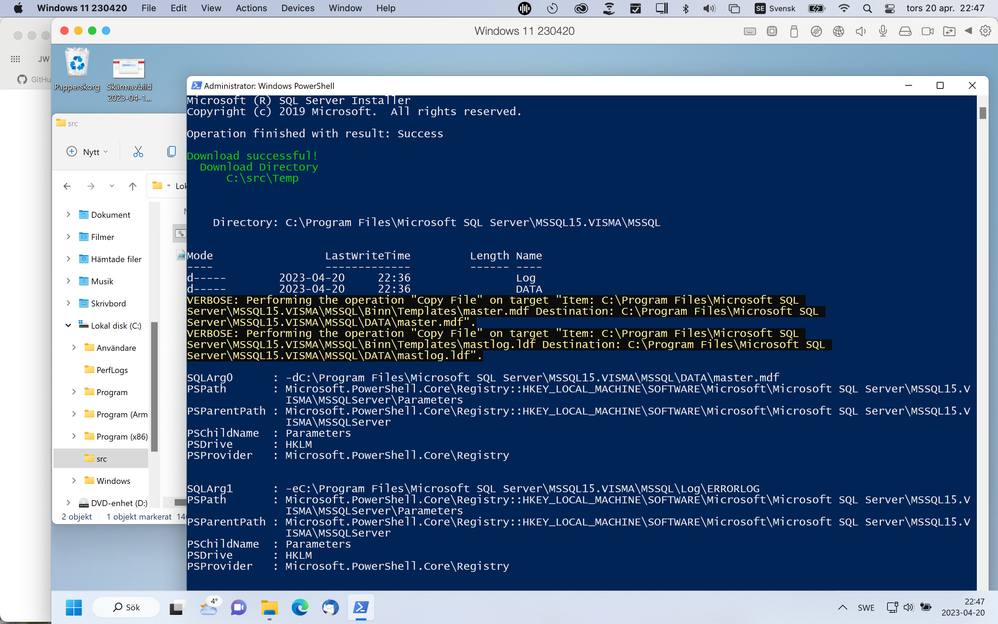Expand the Dokument tree node
Screen dimensions: 998x624
68,215
